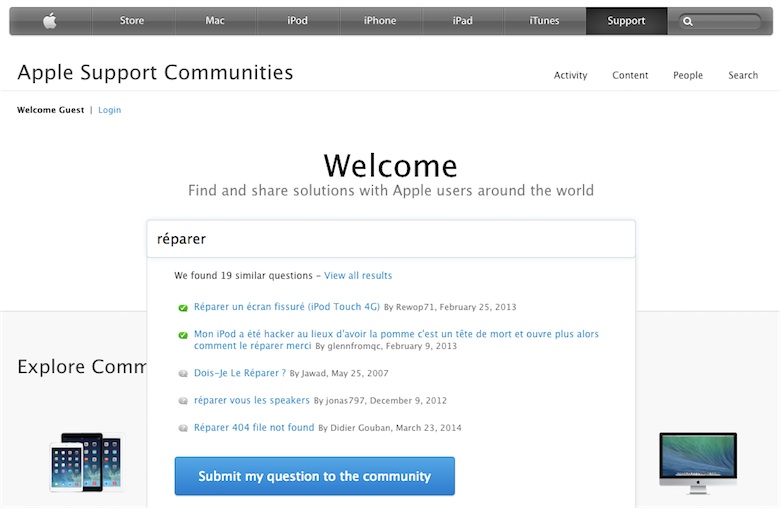Click the text 'We found 19 similar questions'

point(243,276)
